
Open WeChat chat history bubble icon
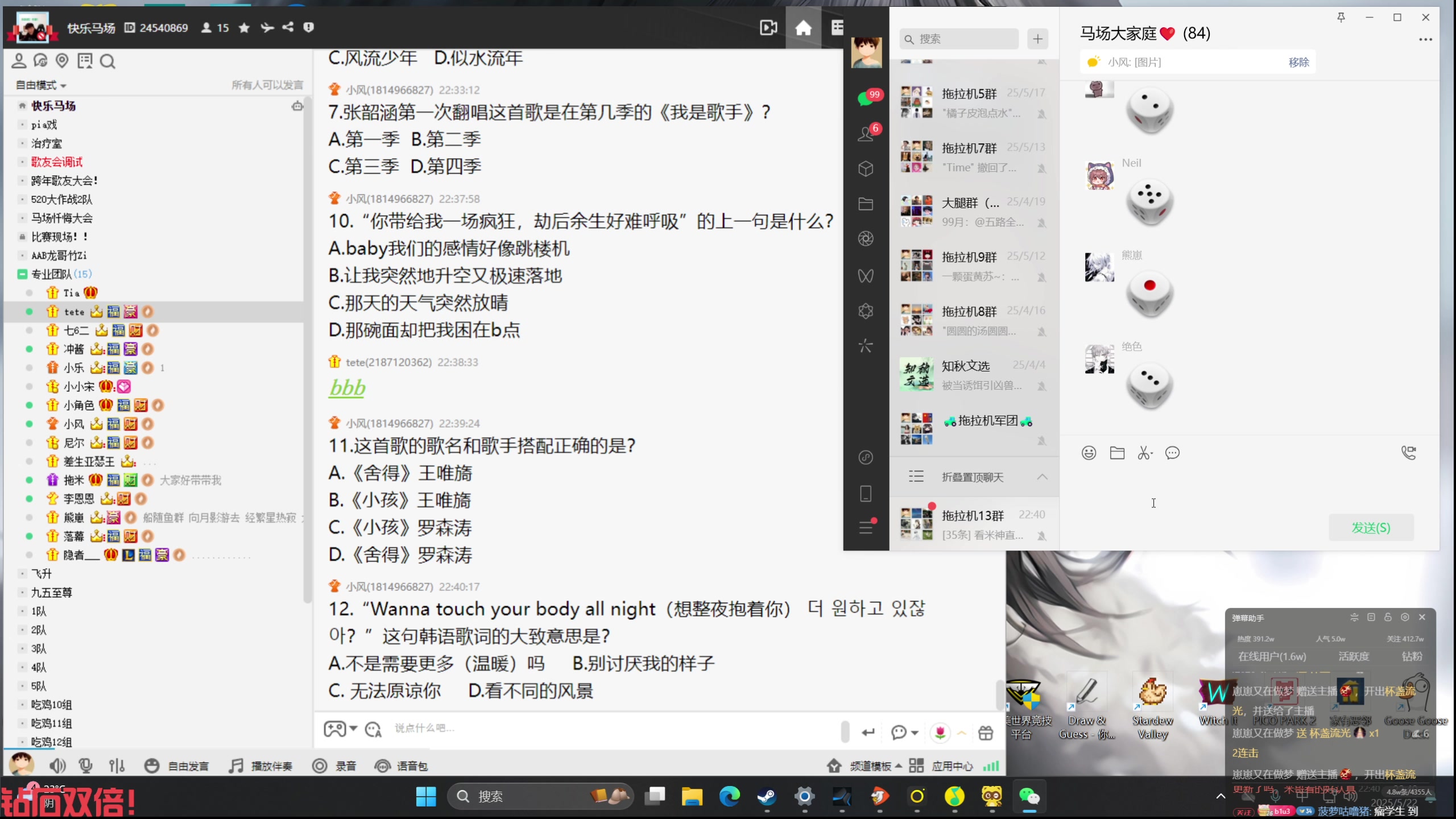coord(1172,453)
